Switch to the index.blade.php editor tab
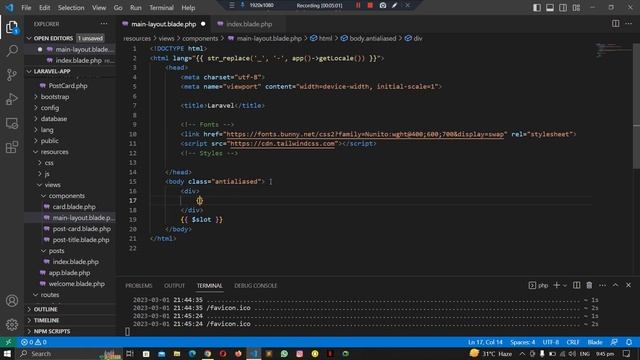 tap(249, 24)
